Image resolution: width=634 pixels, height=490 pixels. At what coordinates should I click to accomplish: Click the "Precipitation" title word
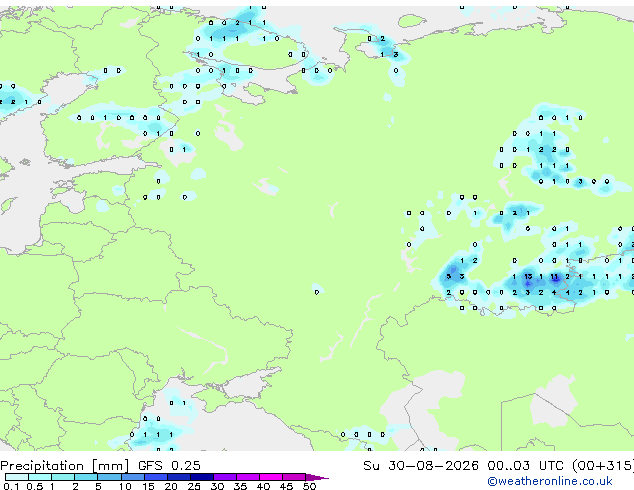42,466
